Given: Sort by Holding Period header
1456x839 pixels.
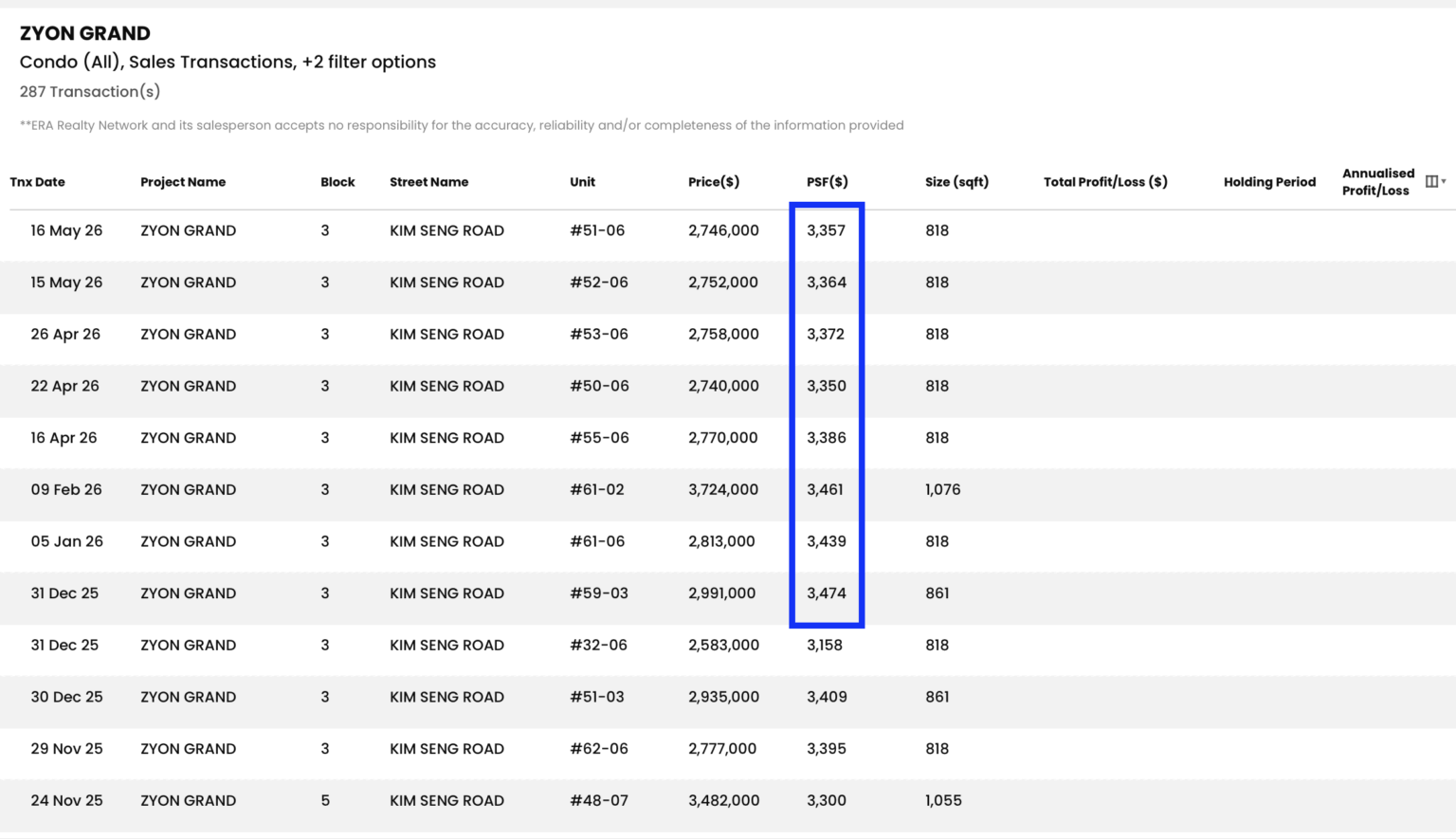Looking at the screenshot, I should pos(1269,182).
